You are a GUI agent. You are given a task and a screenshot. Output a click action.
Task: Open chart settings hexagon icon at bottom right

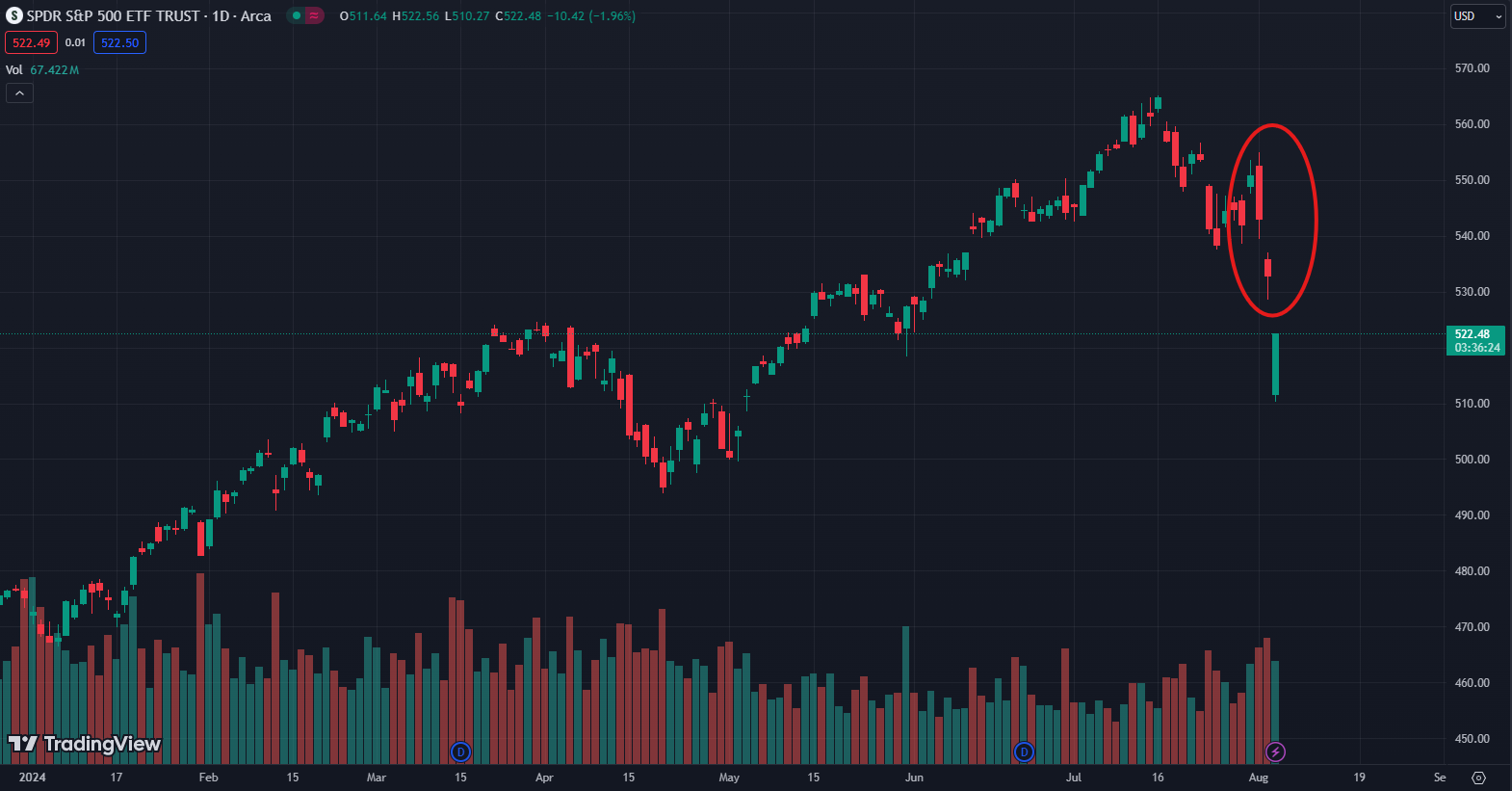(1479, 778)
